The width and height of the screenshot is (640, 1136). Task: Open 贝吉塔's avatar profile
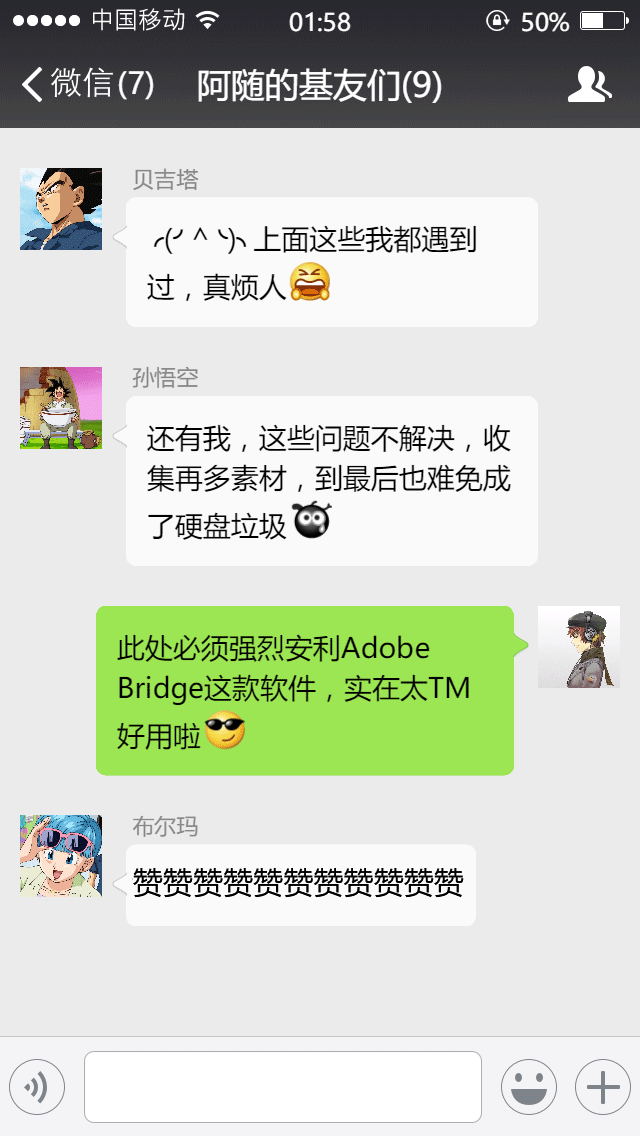pos(61,209)
